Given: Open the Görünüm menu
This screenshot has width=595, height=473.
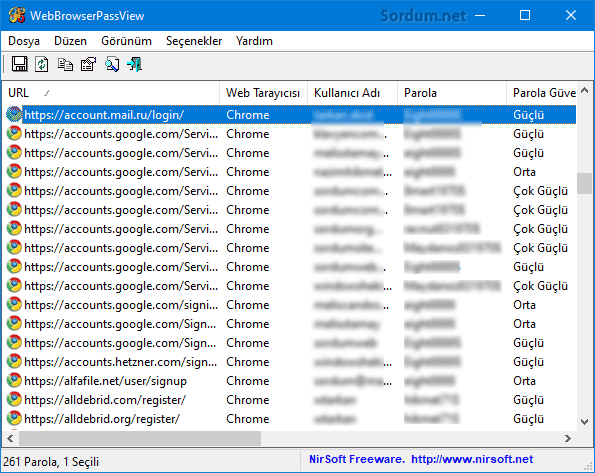Looking at the screenshot, I should pos(126,41).
